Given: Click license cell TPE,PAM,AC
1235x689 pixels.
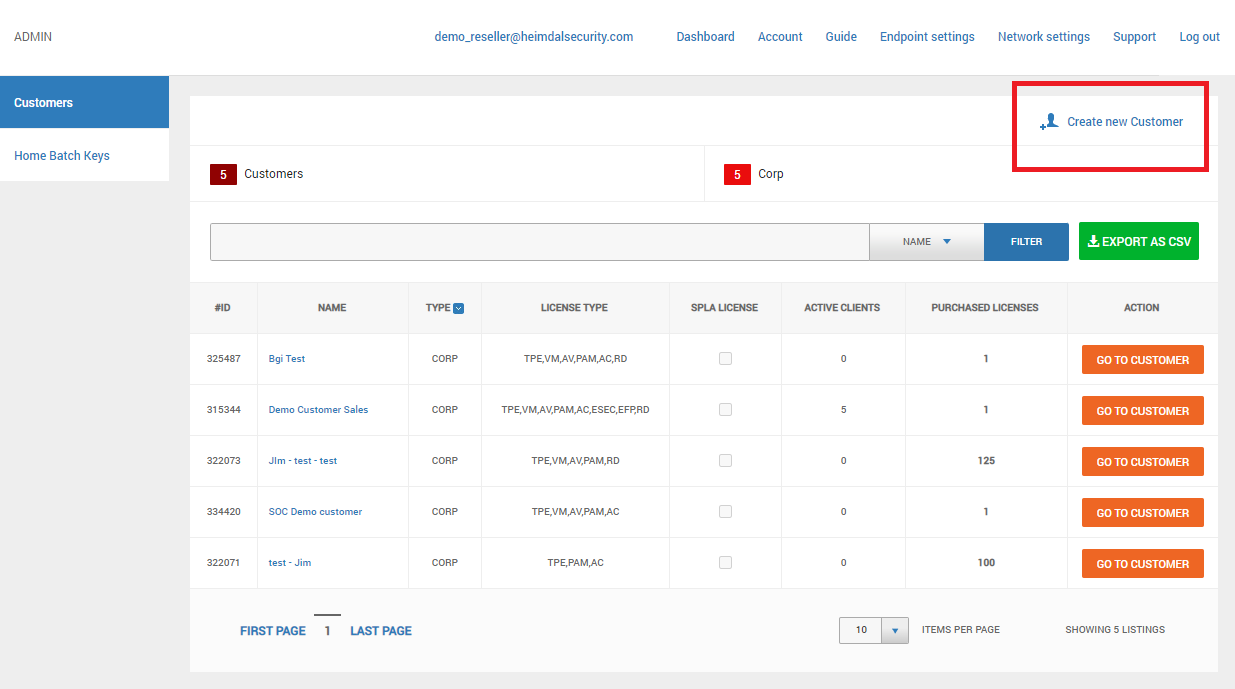Looking at the screenshot, I should coord(575,563).
